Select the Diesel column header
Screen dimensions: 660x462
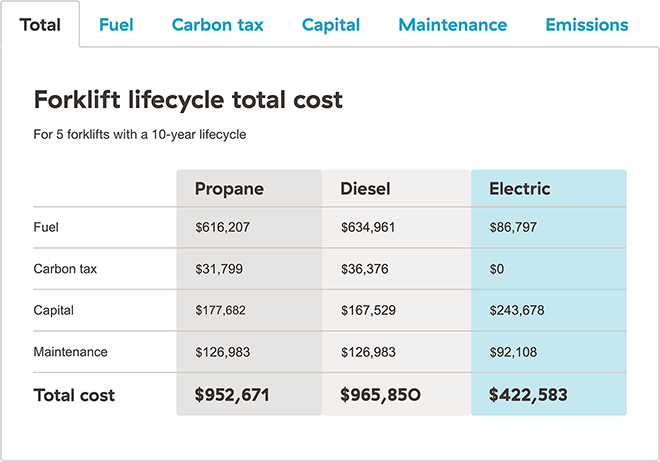365,189
